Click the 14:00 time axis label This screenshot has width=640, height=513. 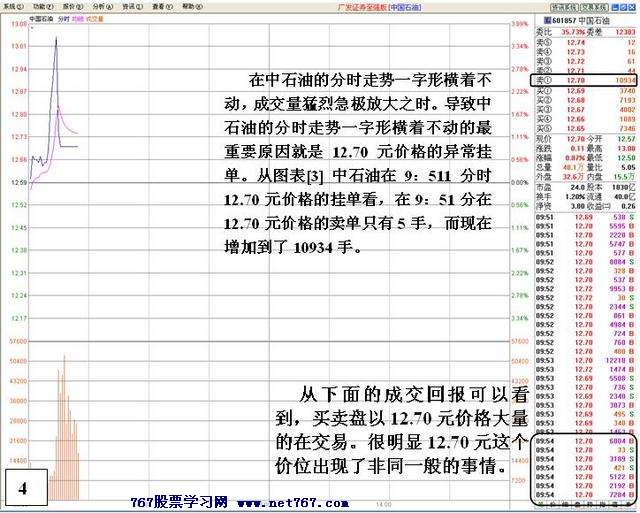383,505
